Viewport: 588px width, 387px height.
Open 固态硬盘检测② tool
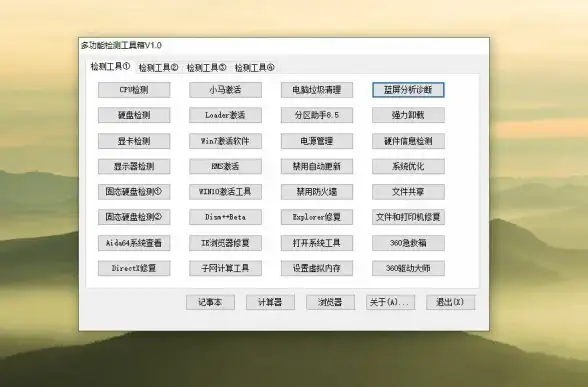(x=134, y=217)
